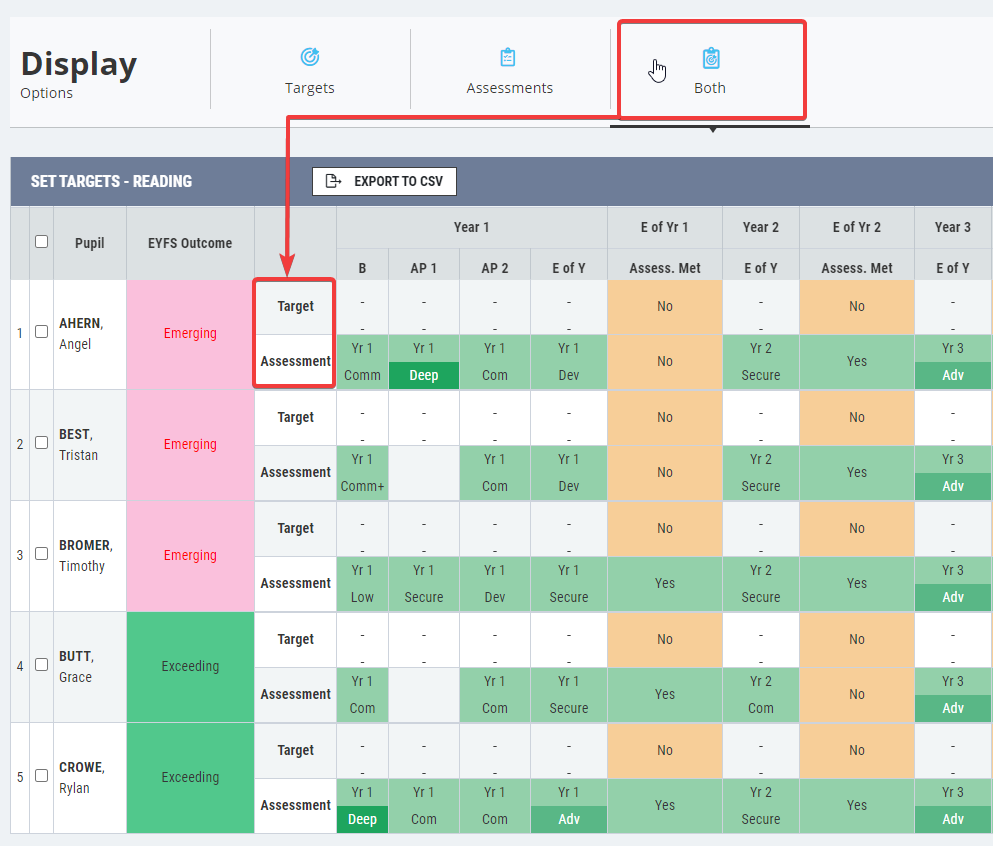Switch to the Assessments display option
Viewport: 993px width, 846px height.
click(510, 88)
